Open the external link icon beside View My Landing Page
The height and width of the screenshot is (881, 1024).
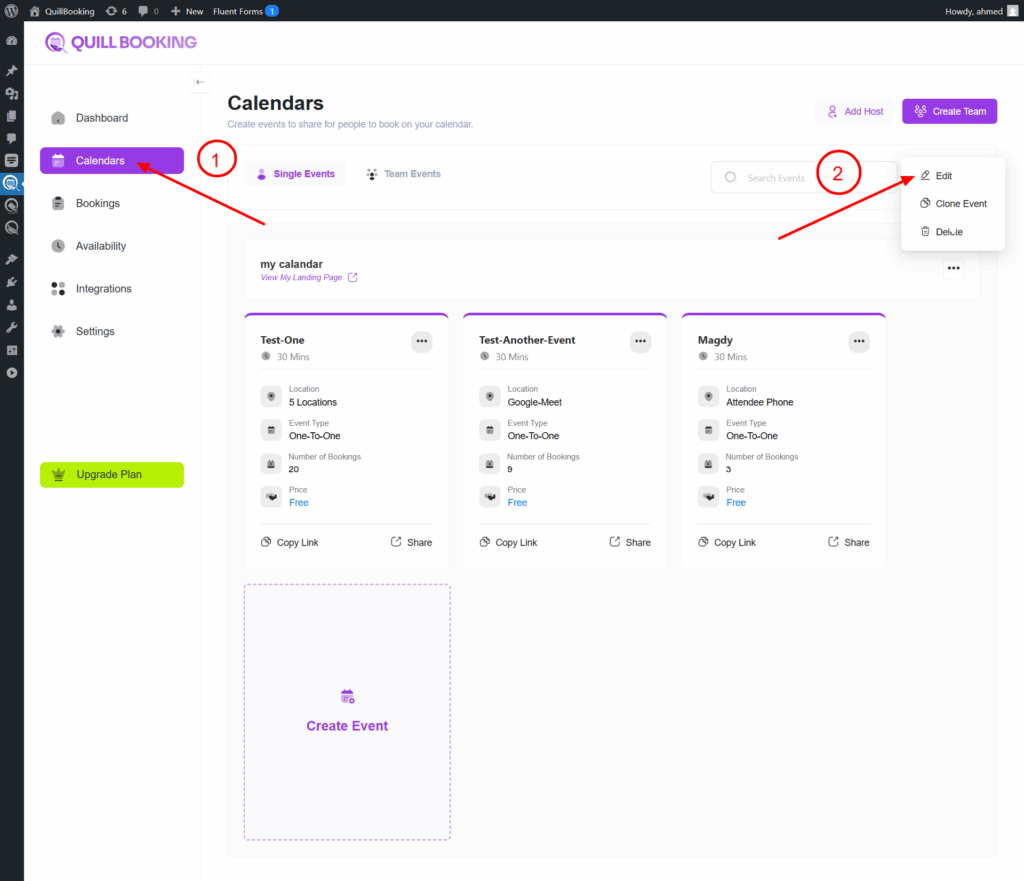352,278
